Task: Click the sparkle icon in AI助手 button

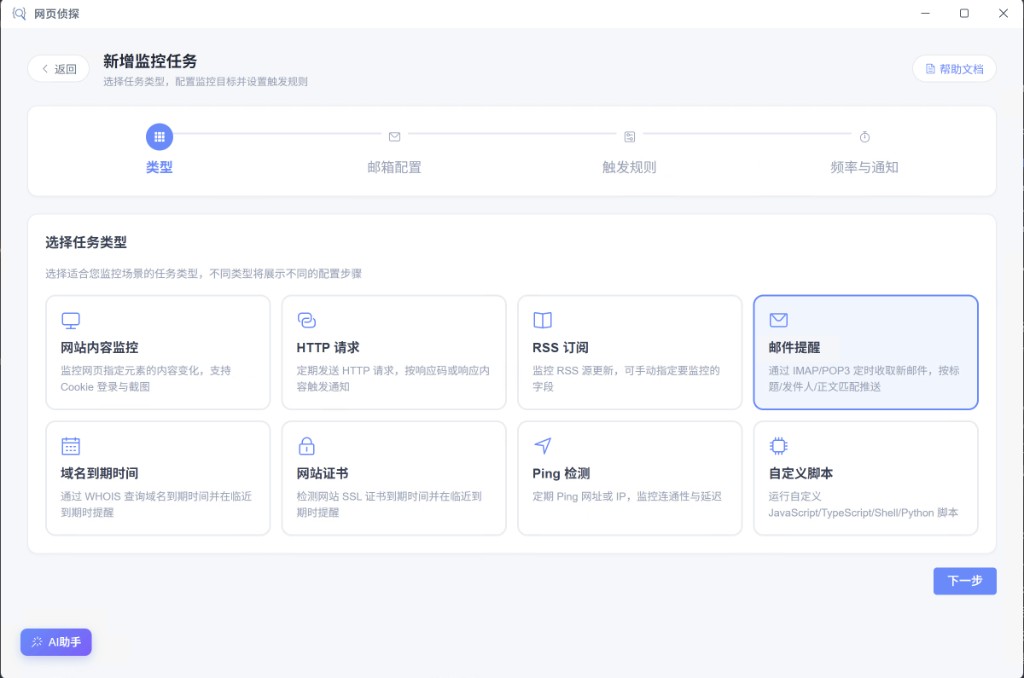Action: tap(37, 642)
